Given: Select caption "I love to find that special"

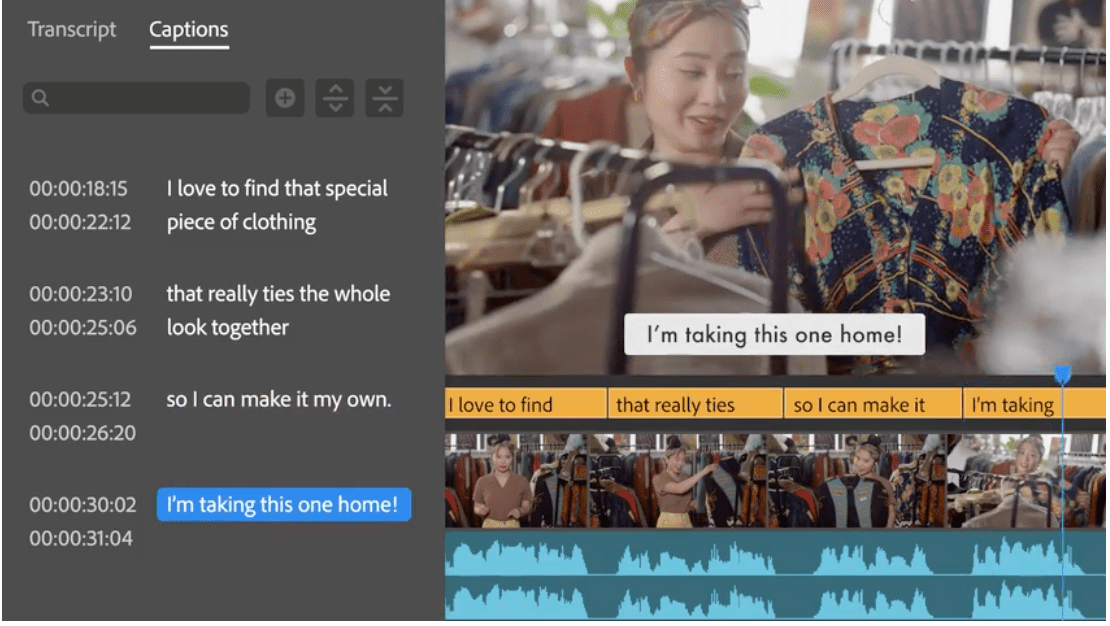Looking at the screenshot, I should coord(277,189).
